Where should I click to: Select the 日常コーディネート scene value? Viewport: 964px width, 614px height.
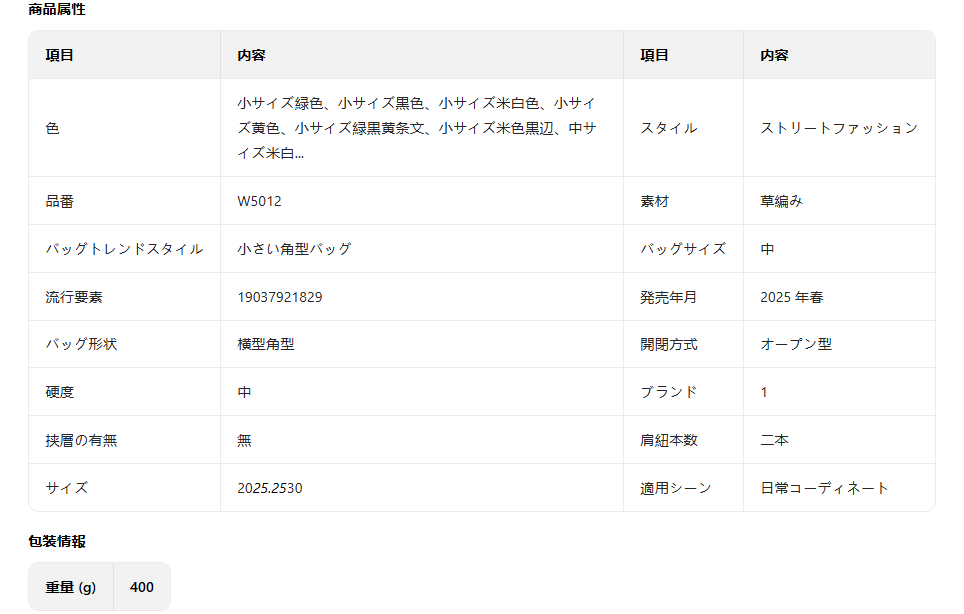point(824,488)
